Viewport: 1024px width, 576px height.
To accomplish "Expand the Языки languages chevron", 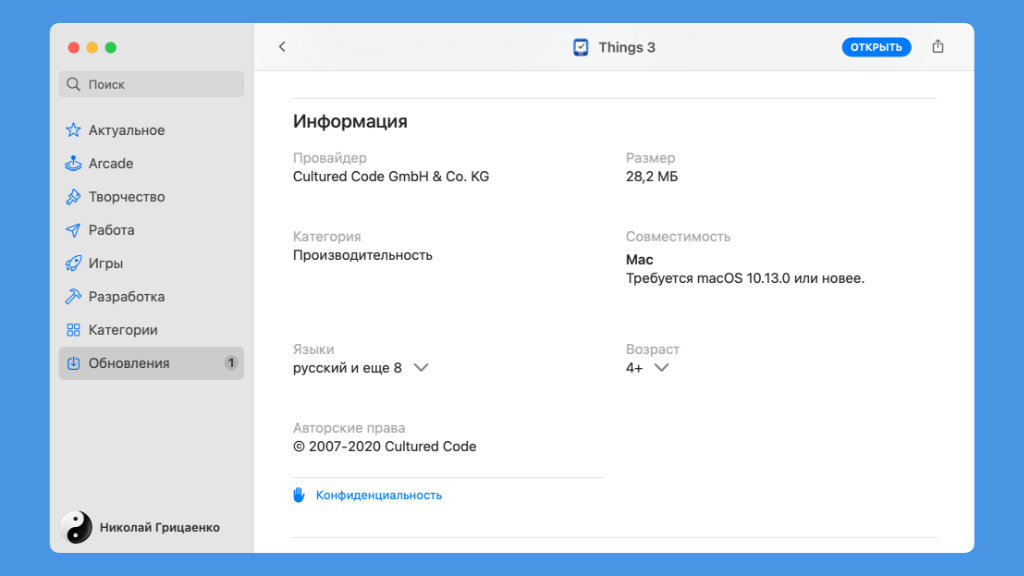I will 421,368.
